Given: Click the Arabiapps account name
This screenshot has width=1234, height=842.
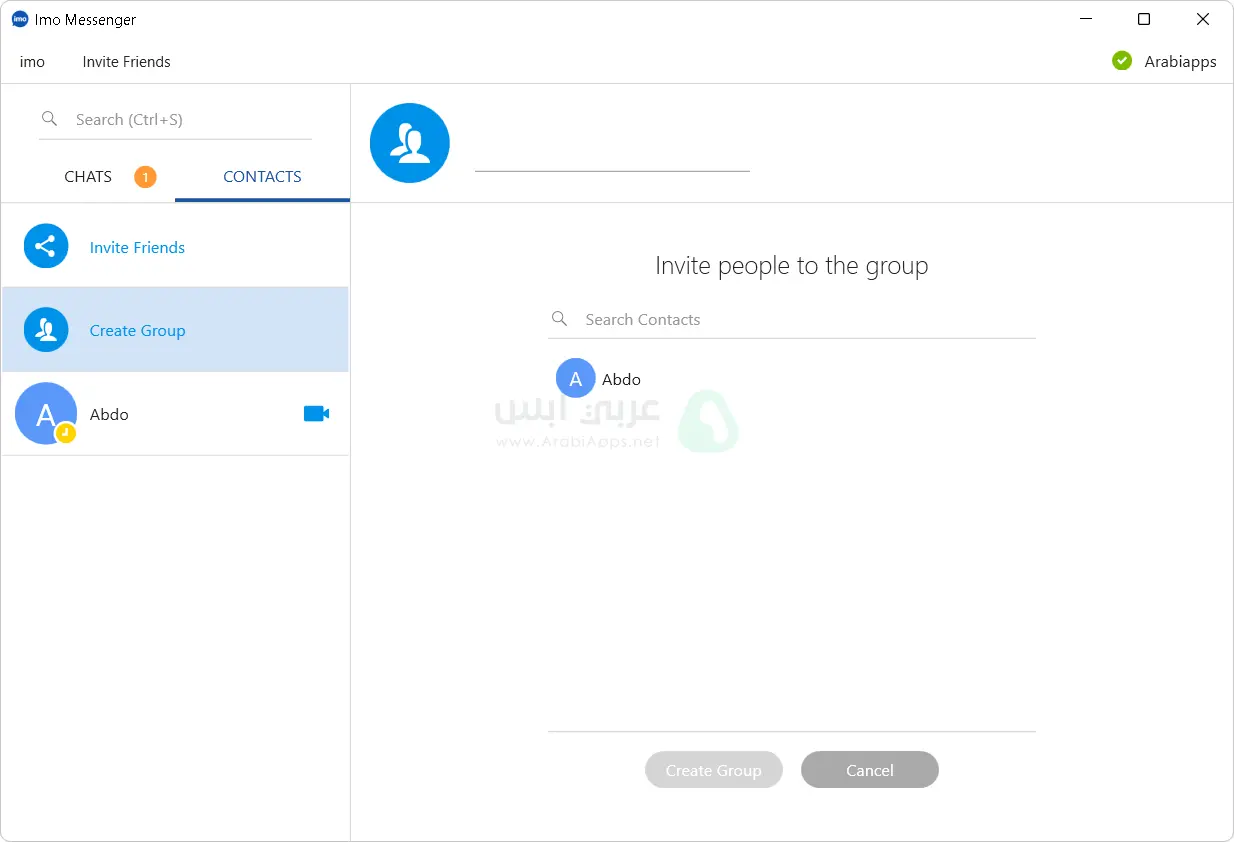Looking at the screenshot, I should point(1180,62).
